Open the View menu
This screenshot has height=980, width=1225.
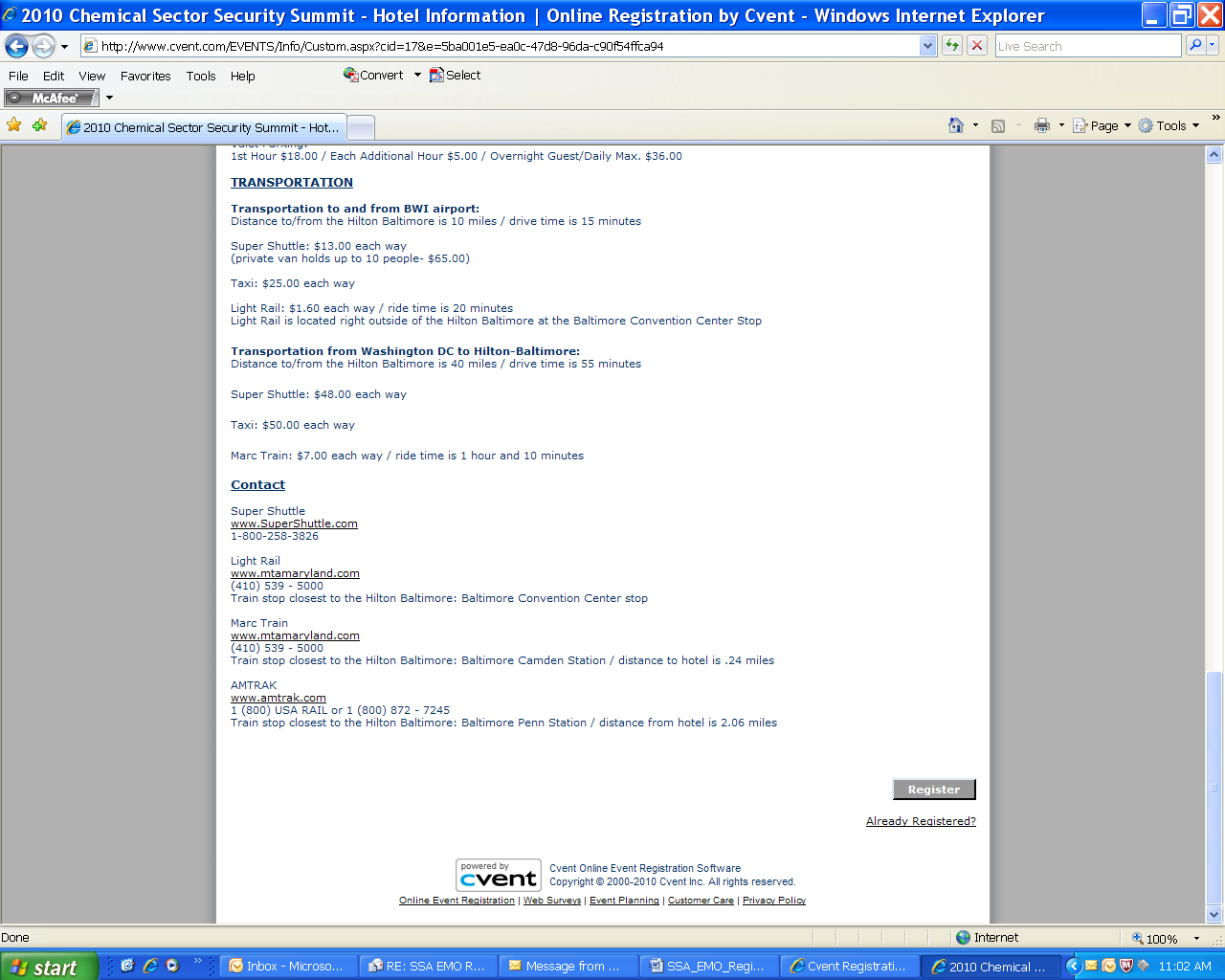92,76
